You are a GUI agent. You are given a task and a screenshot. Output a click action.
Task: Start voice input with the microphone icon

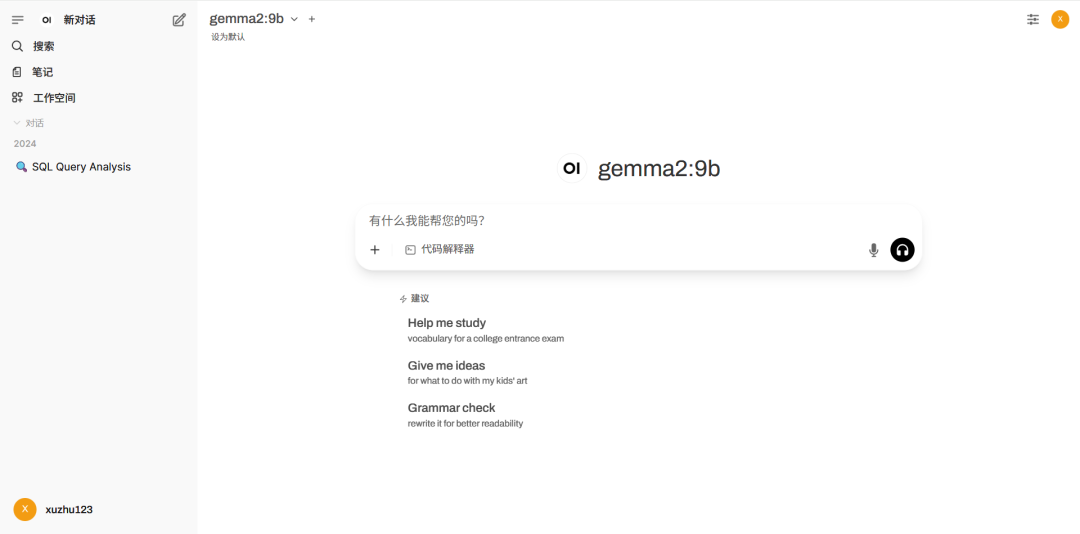click(873, 250)
